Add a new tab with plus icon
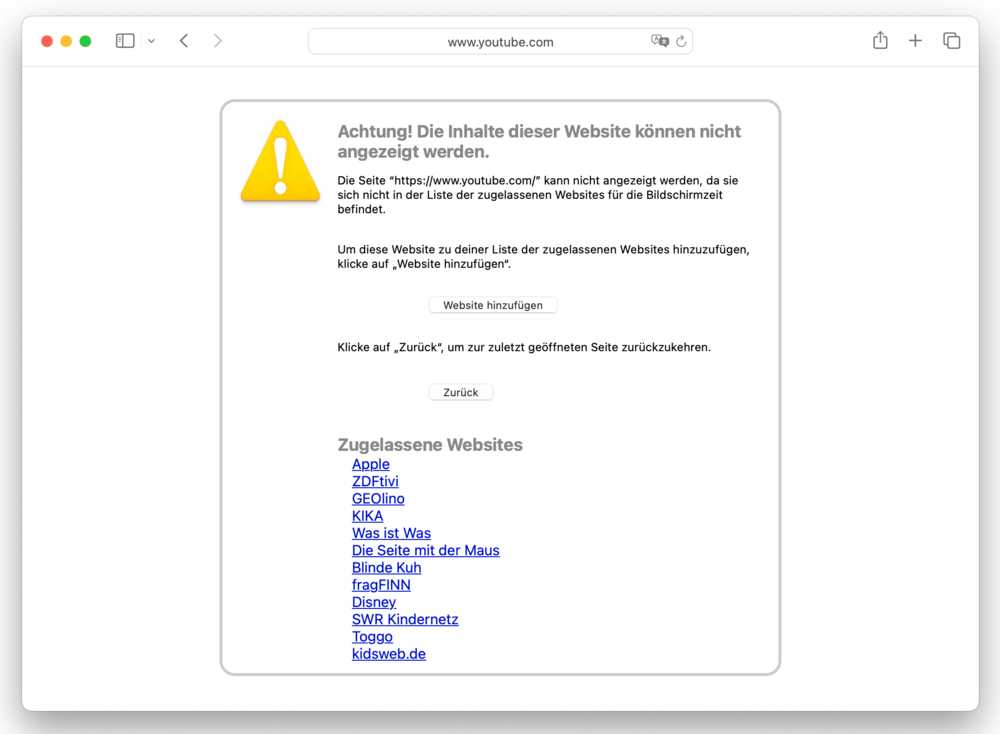The height and width of the screenshot is (734, 1000). click(915, 41)
